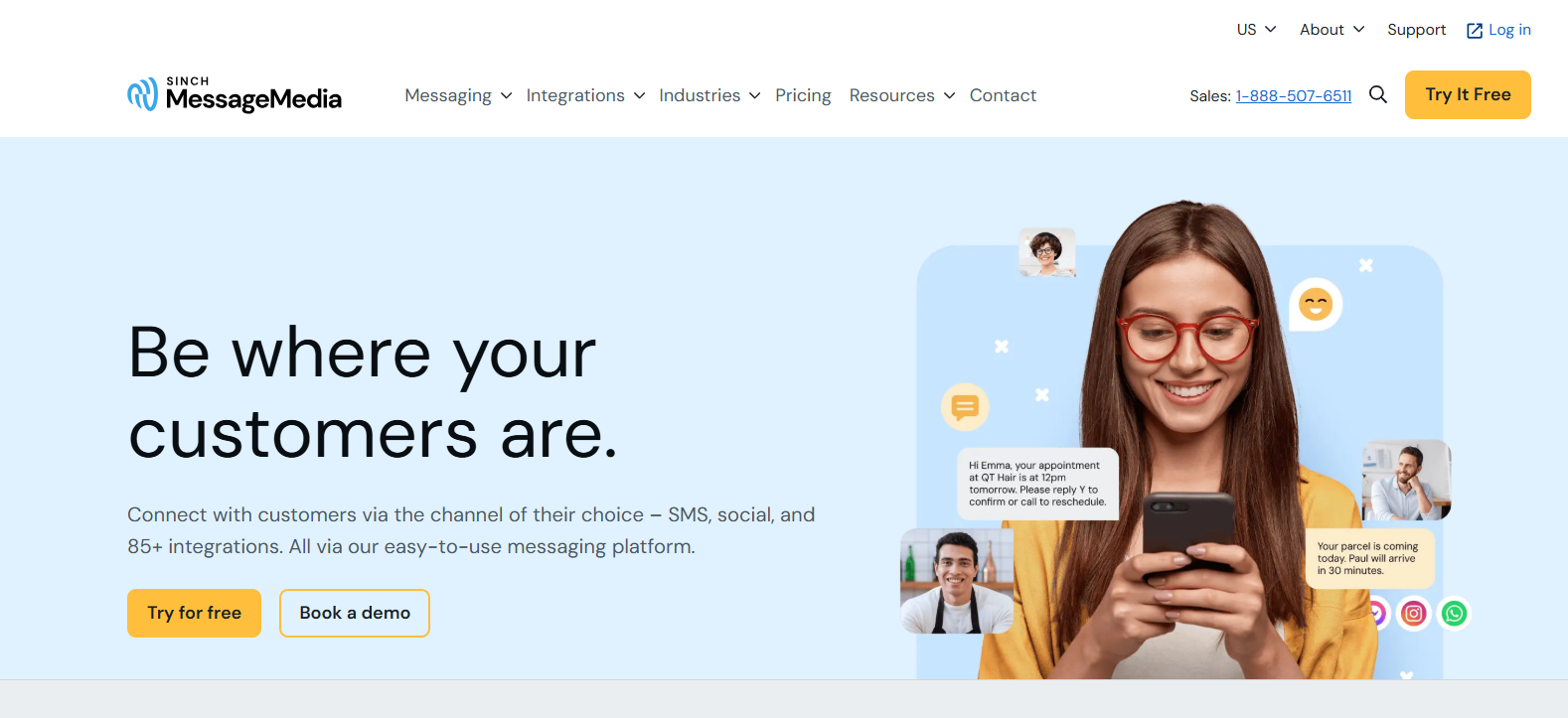
Task: Go to the Pricing page
Action: (x=803, y=95)
